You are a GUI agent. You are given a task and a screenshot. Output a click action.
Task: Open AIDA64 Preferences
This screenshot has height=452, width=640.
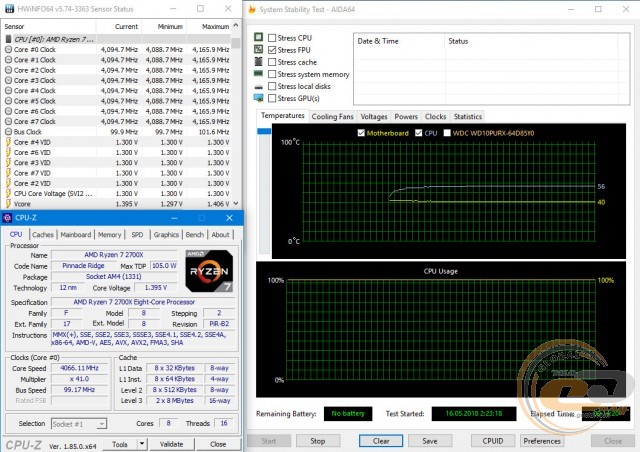[542, 441]
